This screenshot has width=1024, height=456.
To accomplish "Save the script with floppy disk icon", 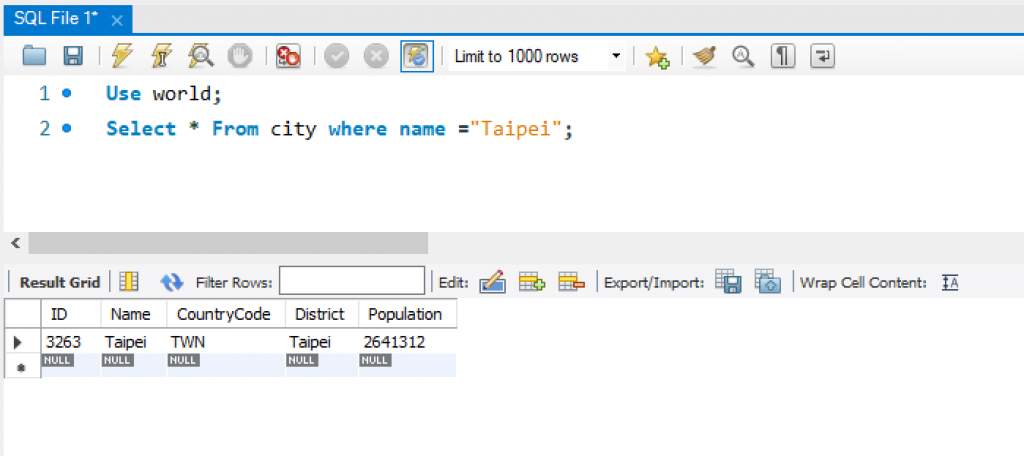I will (72, 56).
